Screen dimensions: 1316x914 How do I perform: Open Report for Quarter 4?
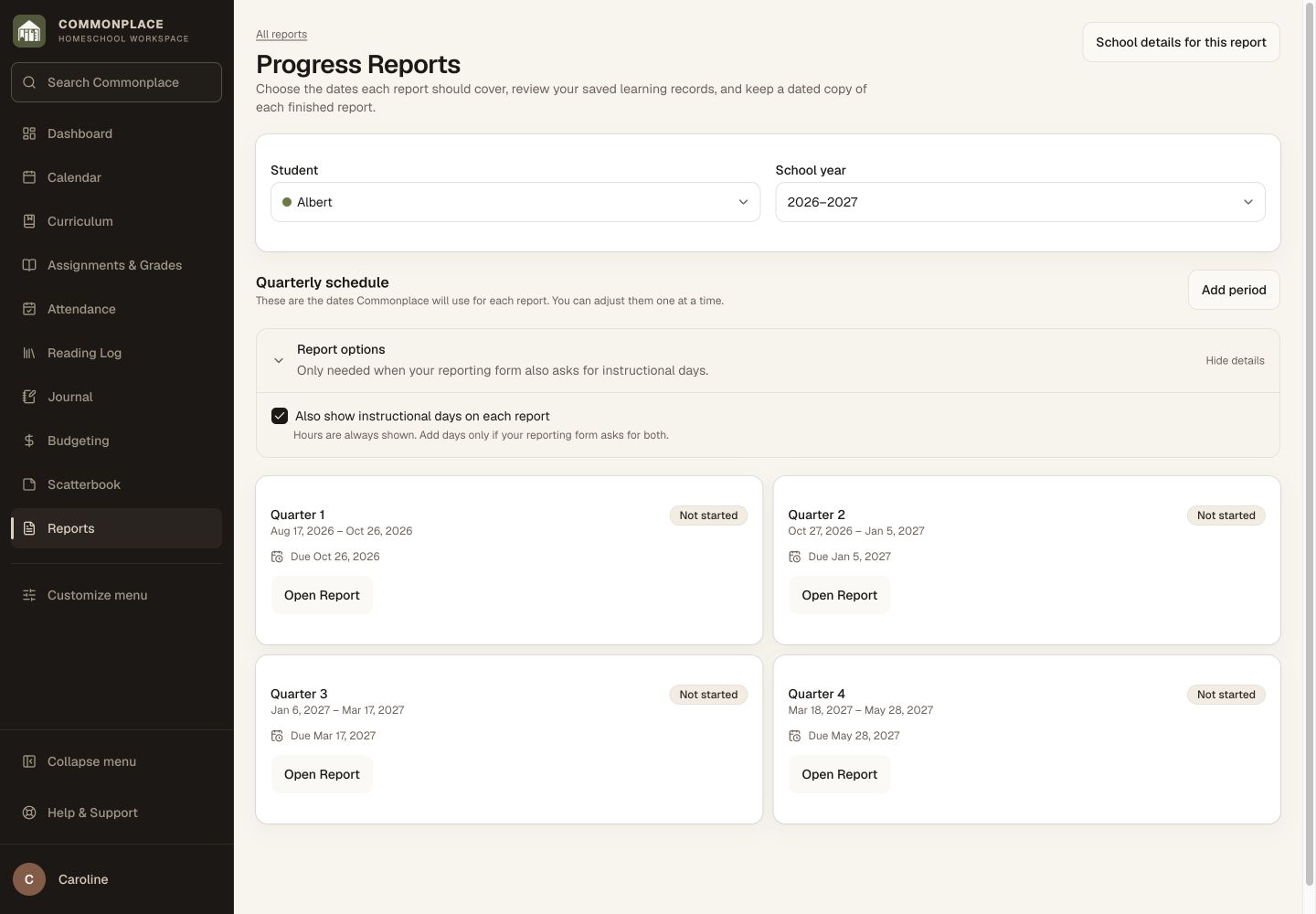(839, 774)
